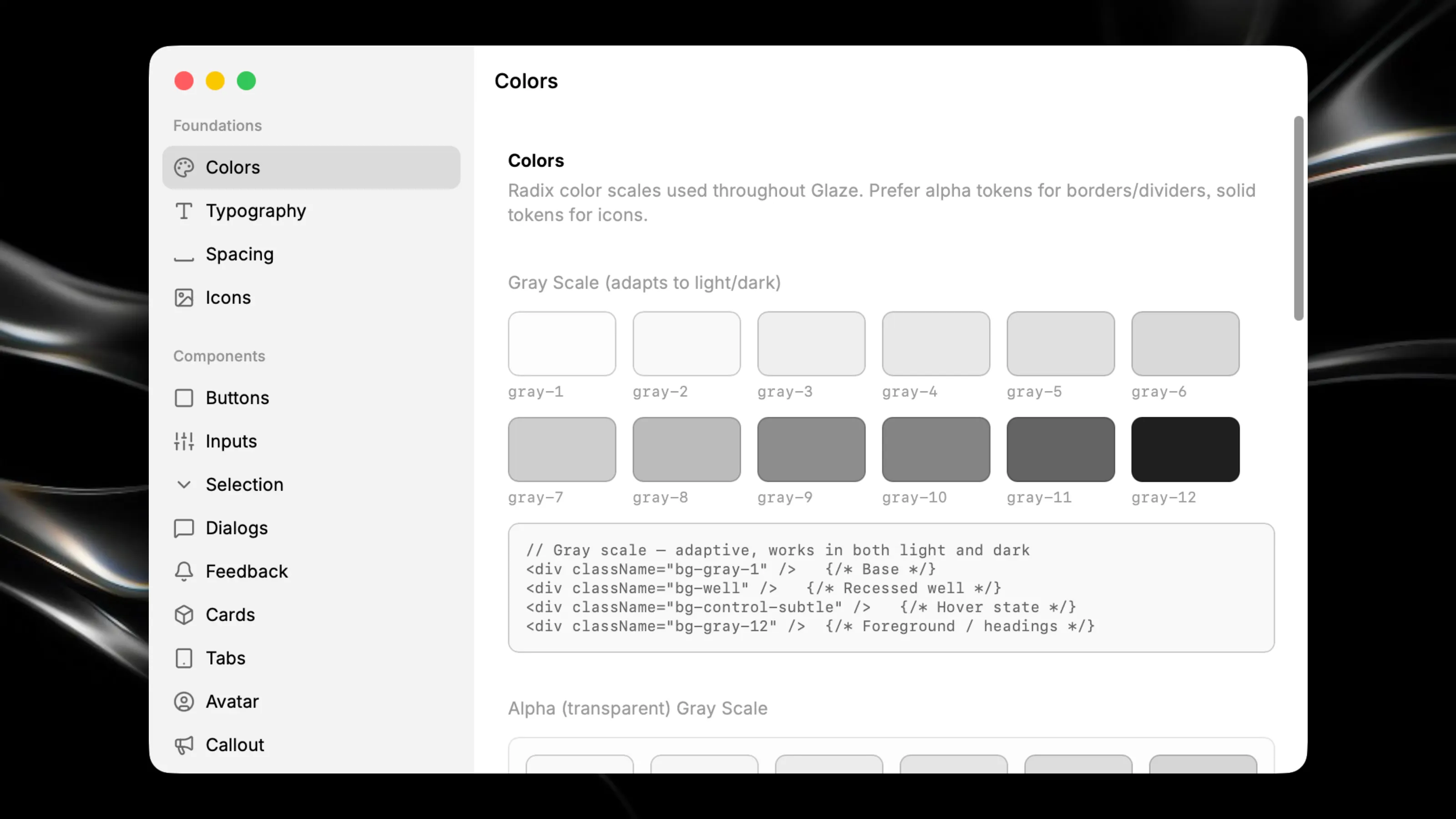The height and width of the screenshot is (819, 1456).
Task: Open the Buttons components page
Action: coord(311,398)
